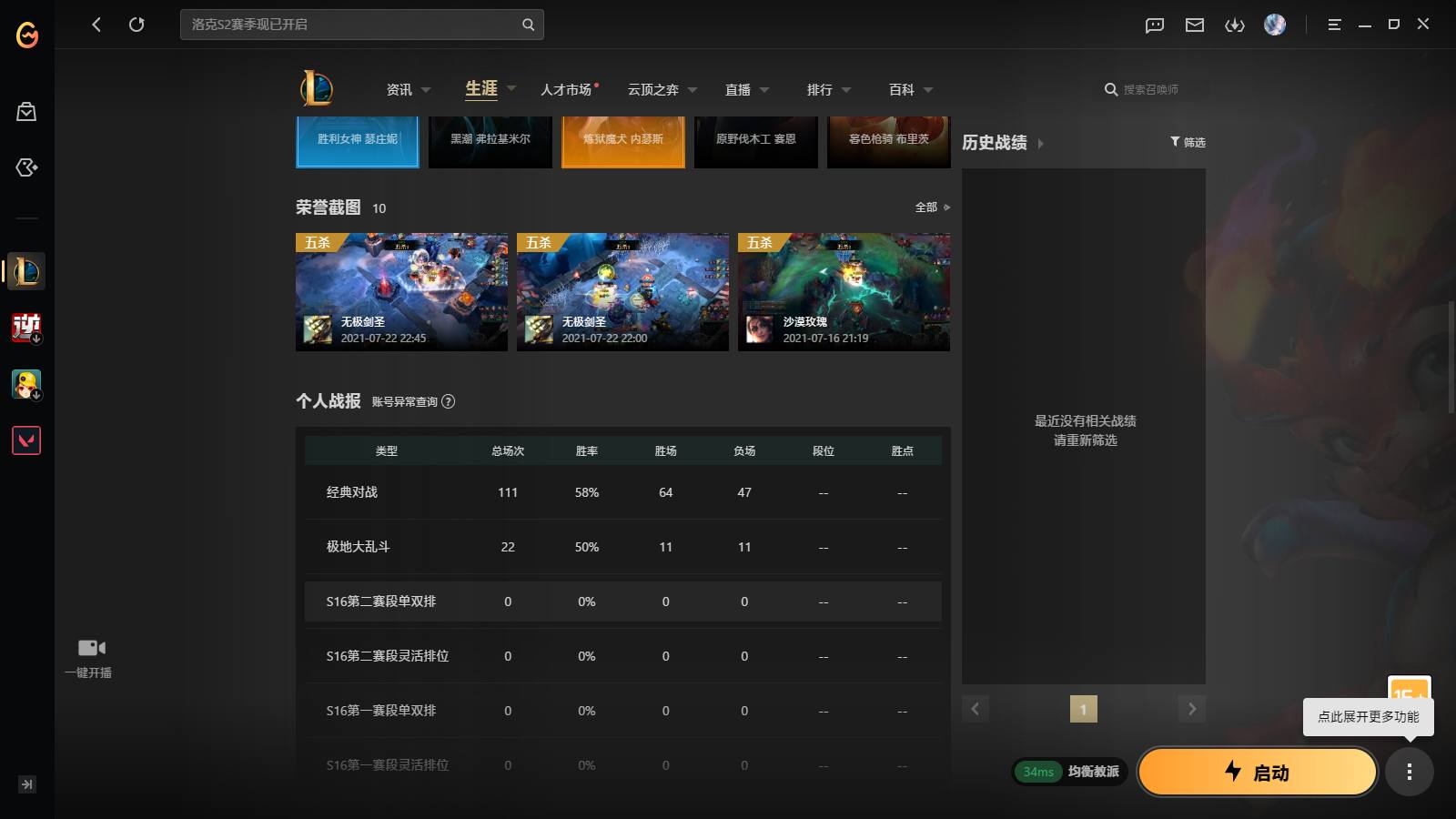Select the S16第二赛段灵活排位 row
This screenshot has width=1456, height=819.
[x=623, y=656]
